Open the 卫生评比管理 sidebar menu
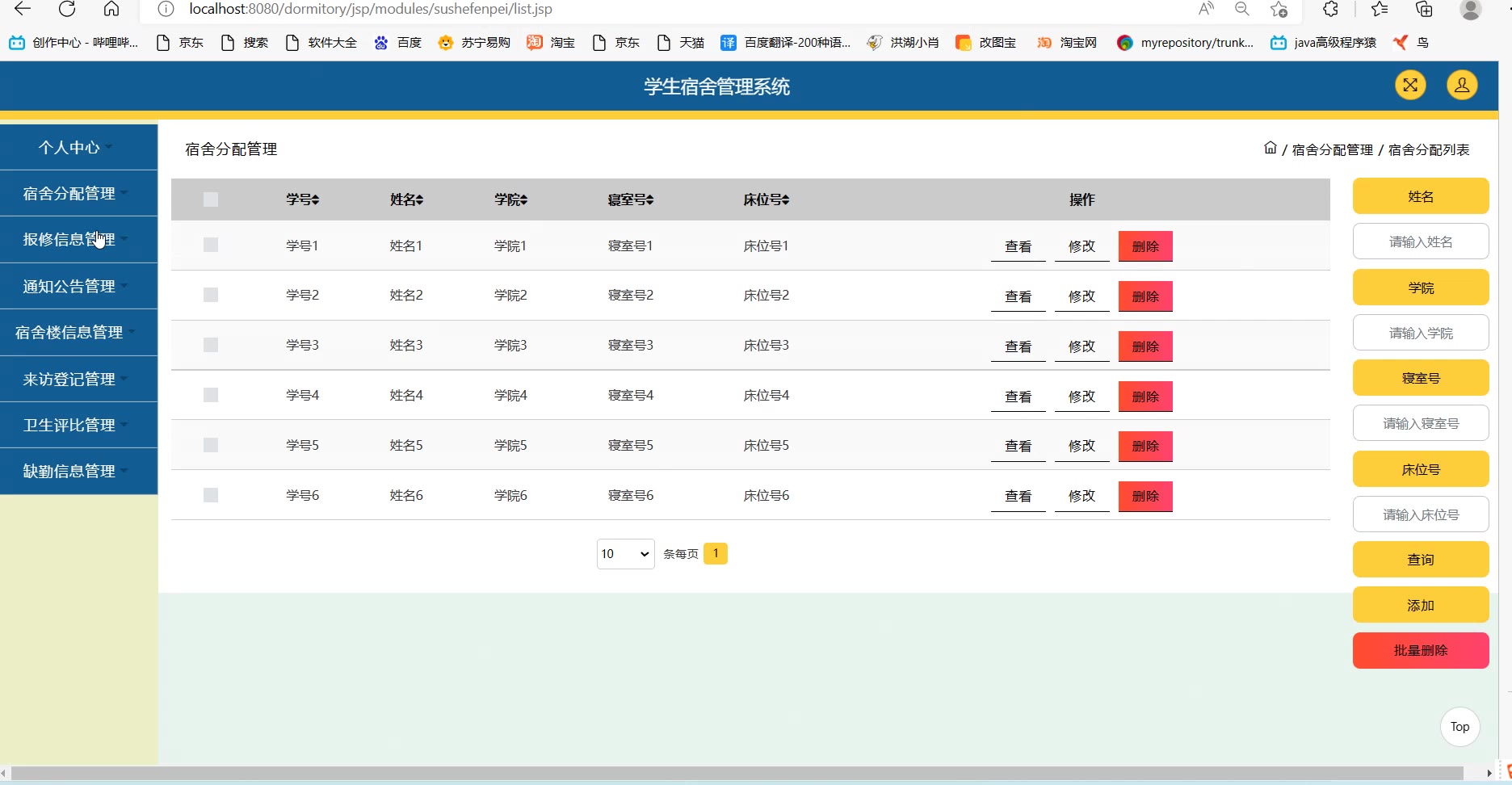Viewport: 1512px width, 785px height. [69, 425]
